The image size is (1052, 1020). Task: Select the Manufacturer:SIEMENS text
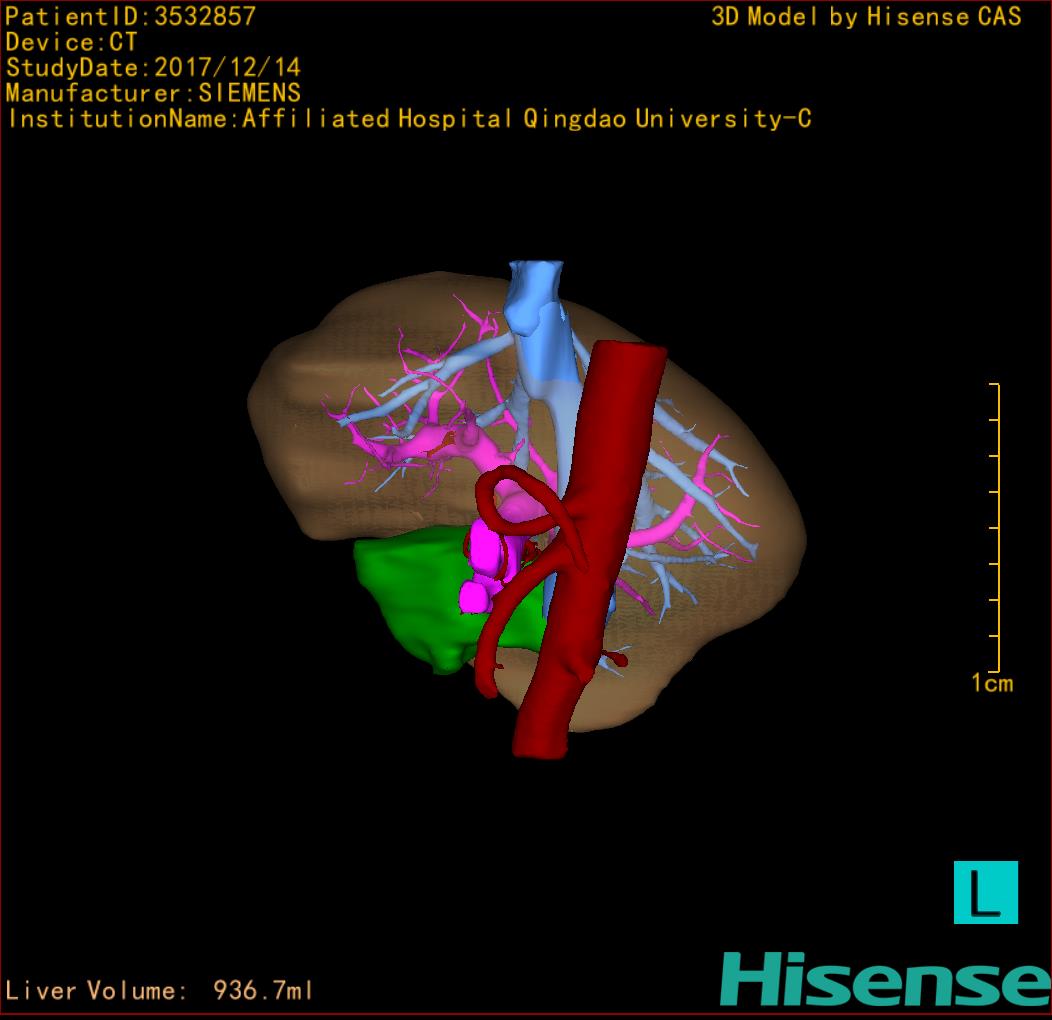click(x=153, y=93)
